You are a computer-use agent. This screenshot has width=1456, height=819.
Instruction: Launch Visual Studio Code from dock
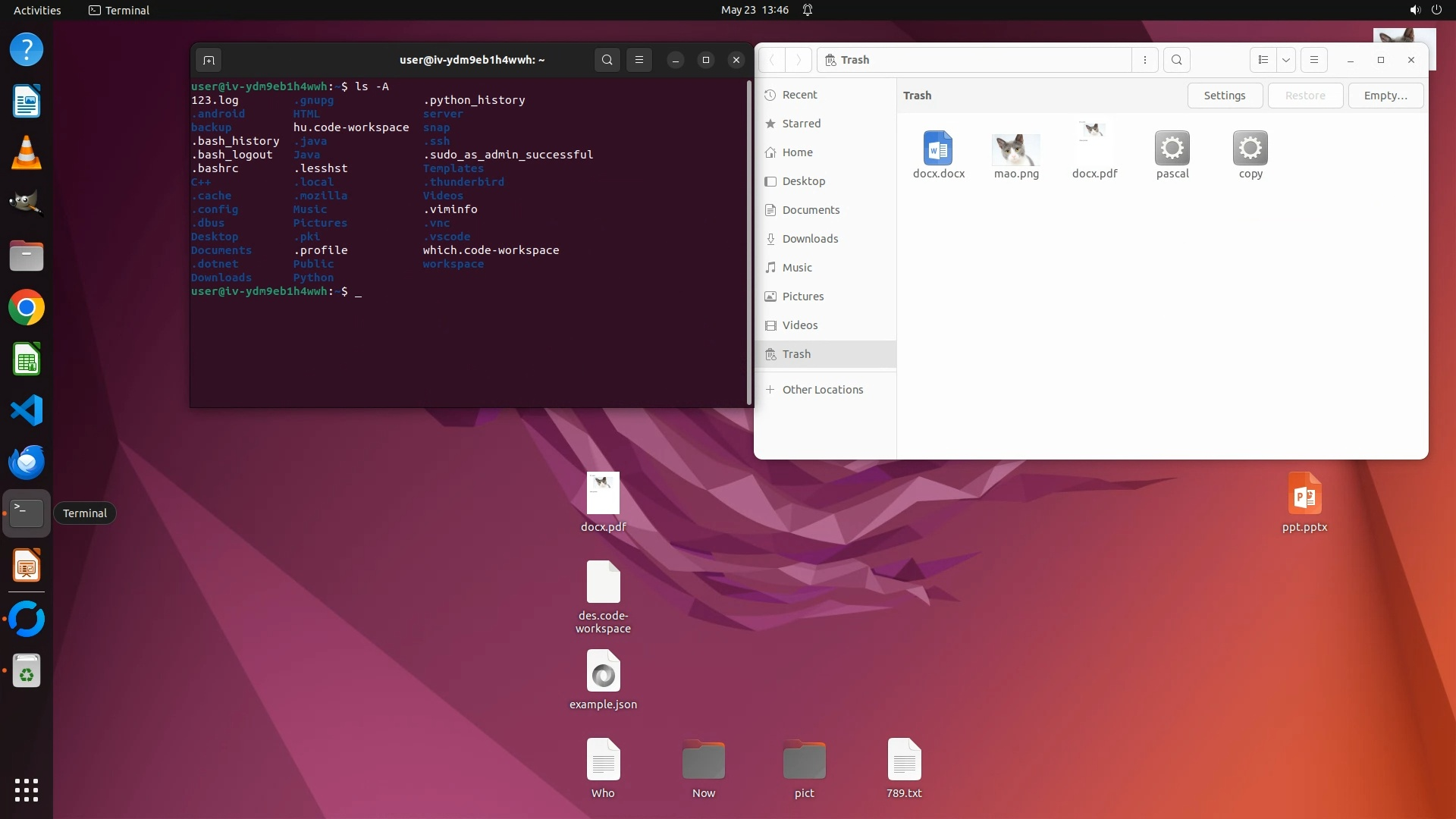point(27,411)
